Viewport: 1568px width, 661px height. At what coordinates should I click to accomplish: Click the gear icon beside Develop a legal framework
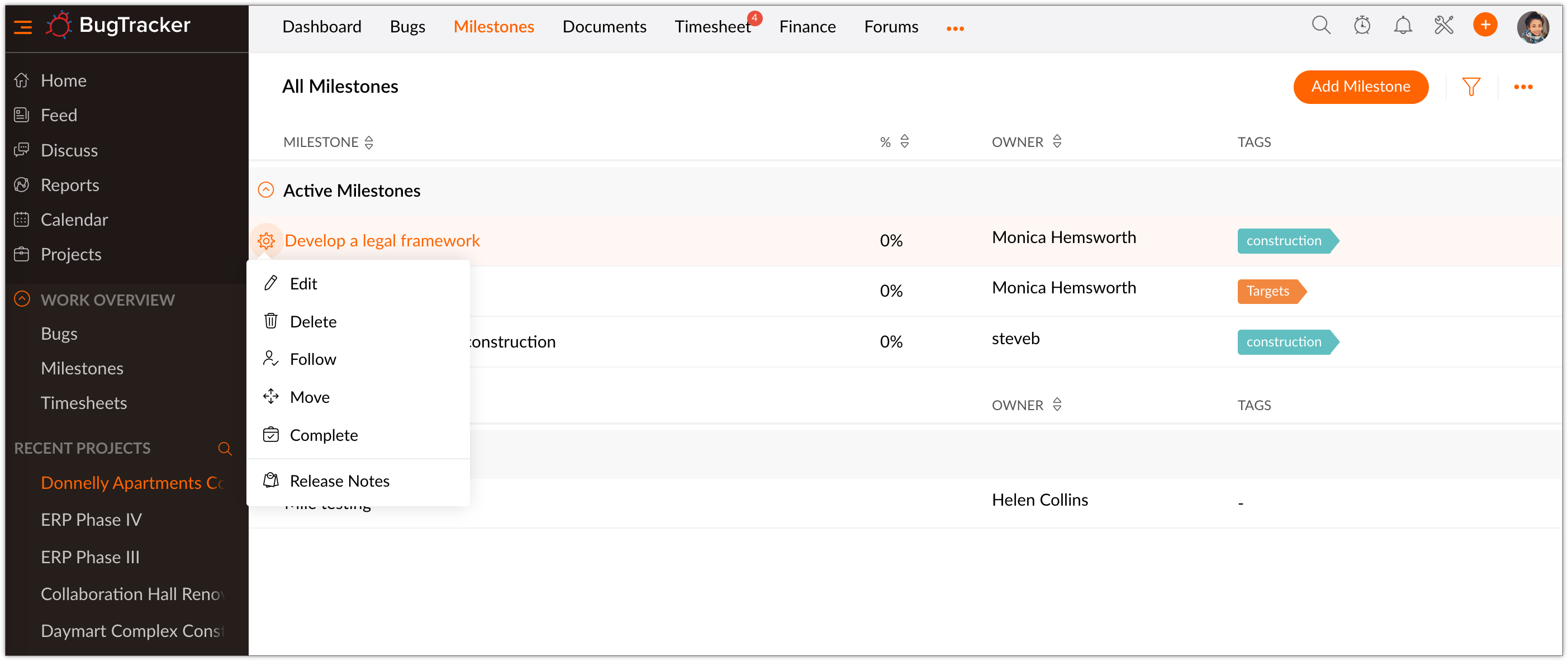point(266,241)
